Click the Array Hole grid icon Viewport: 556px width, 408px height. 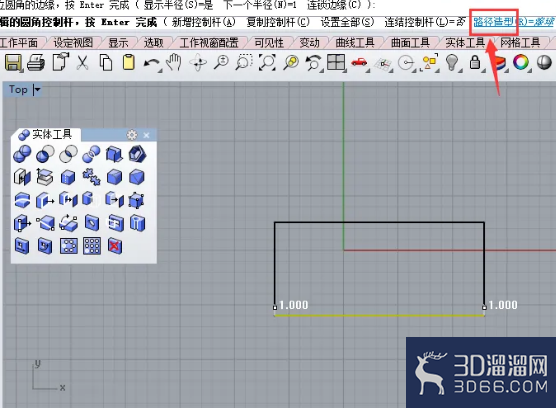tap(92, 246)
